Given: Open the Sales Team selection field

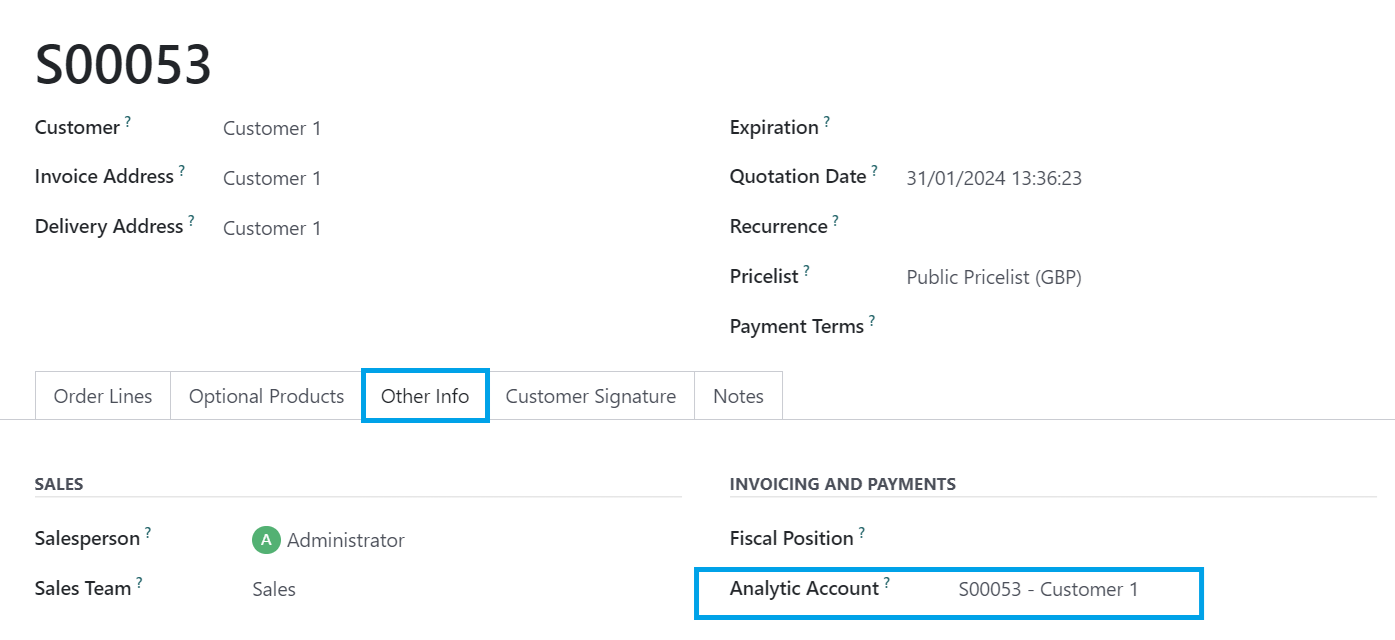Looking at the screenshot, I should tap(466, 589).
